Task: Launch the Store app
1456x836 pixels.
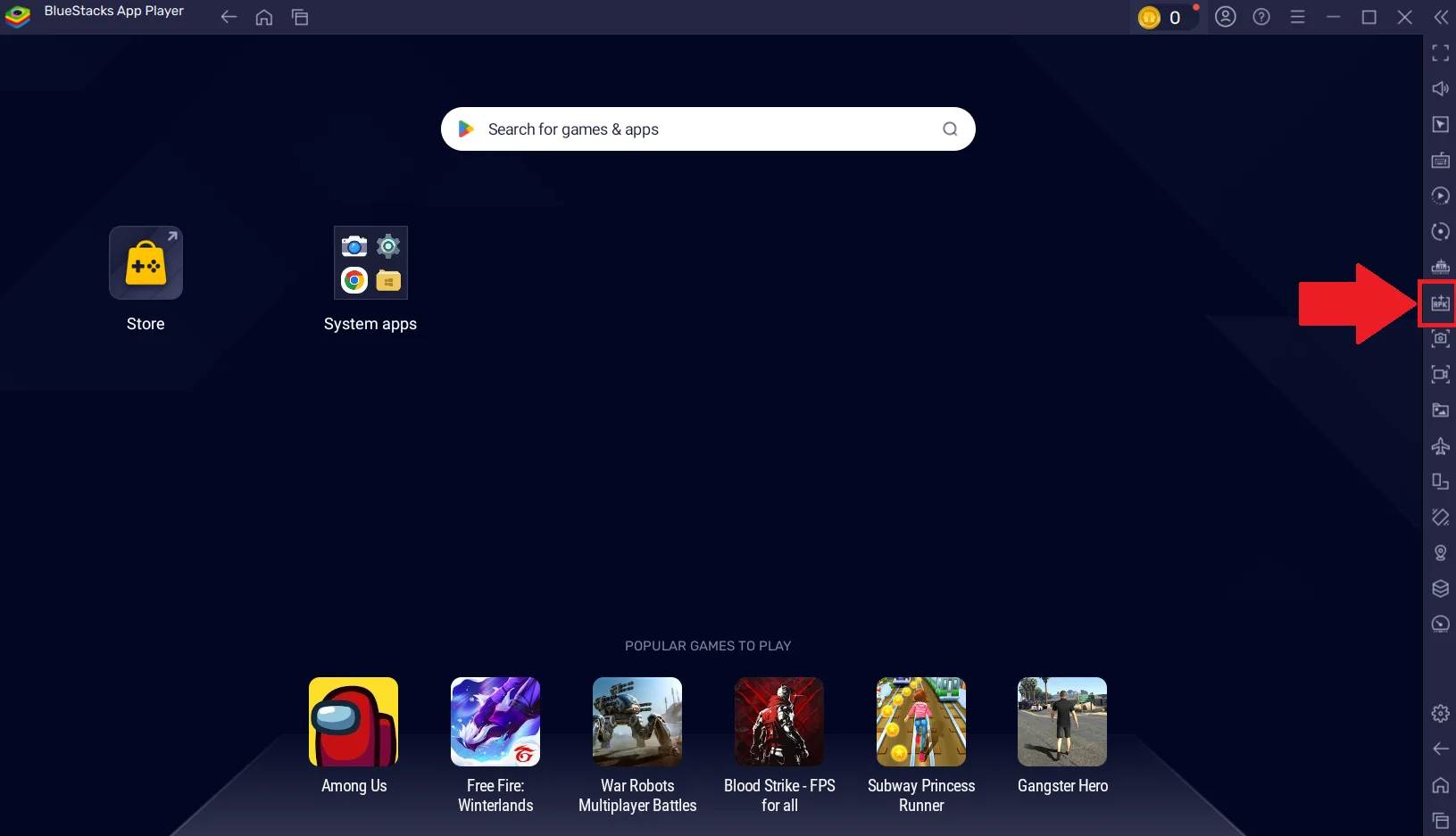Action: point(146,263)
